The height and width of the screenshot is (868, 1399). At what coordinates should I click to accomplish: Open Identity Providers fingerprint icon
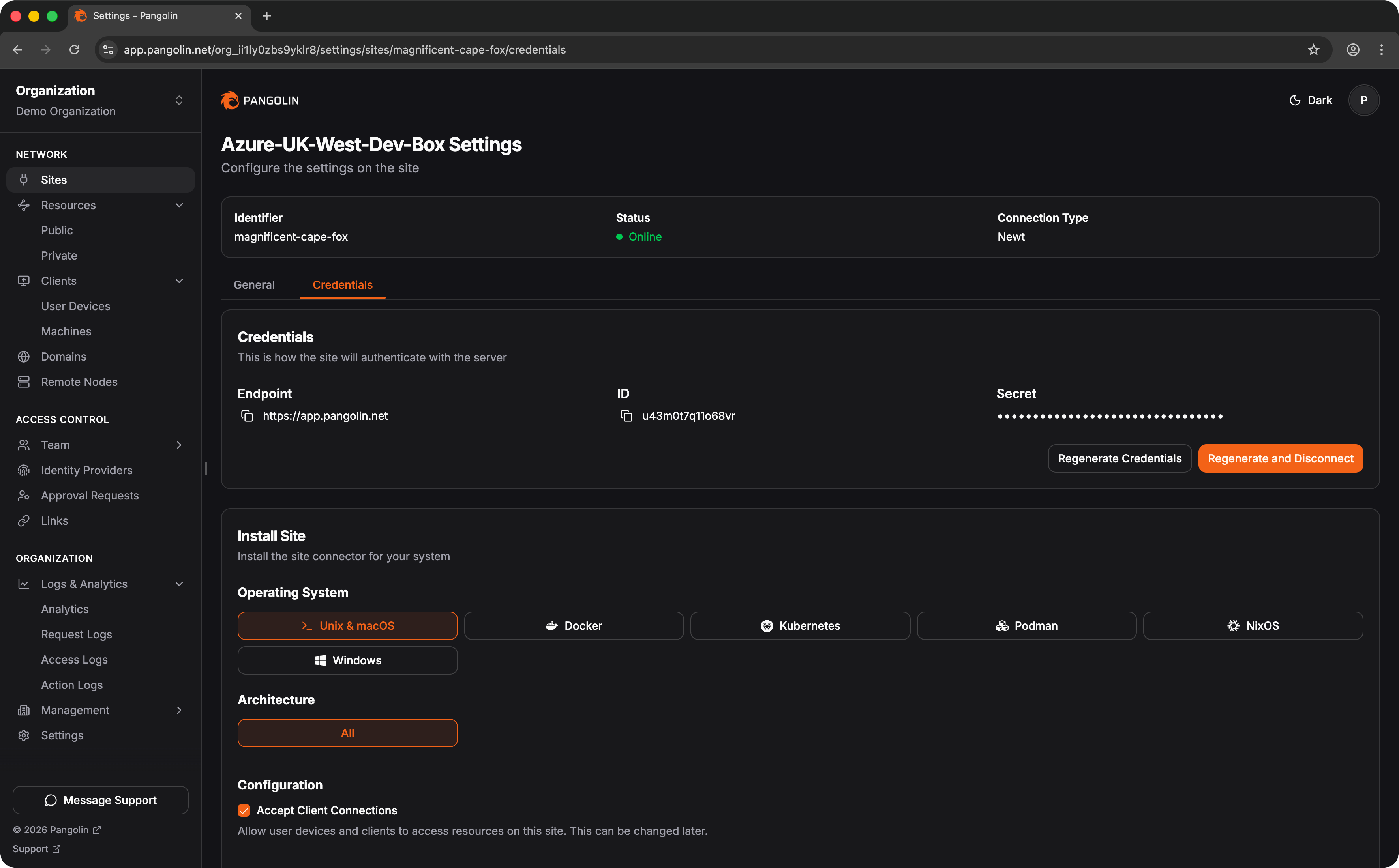(24, 470)
